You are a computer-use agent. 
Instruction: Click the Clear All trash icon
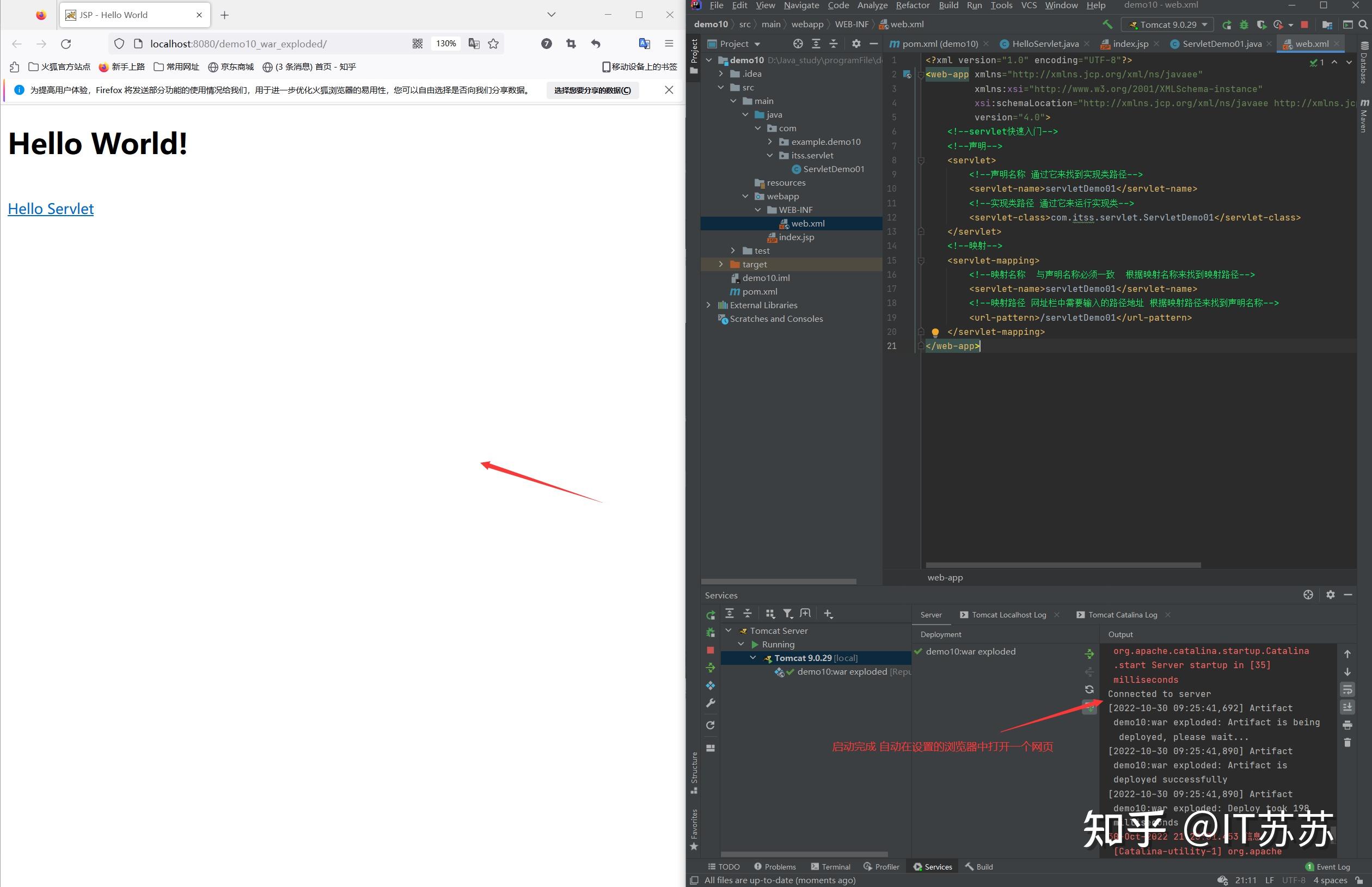coord(1347,742)
